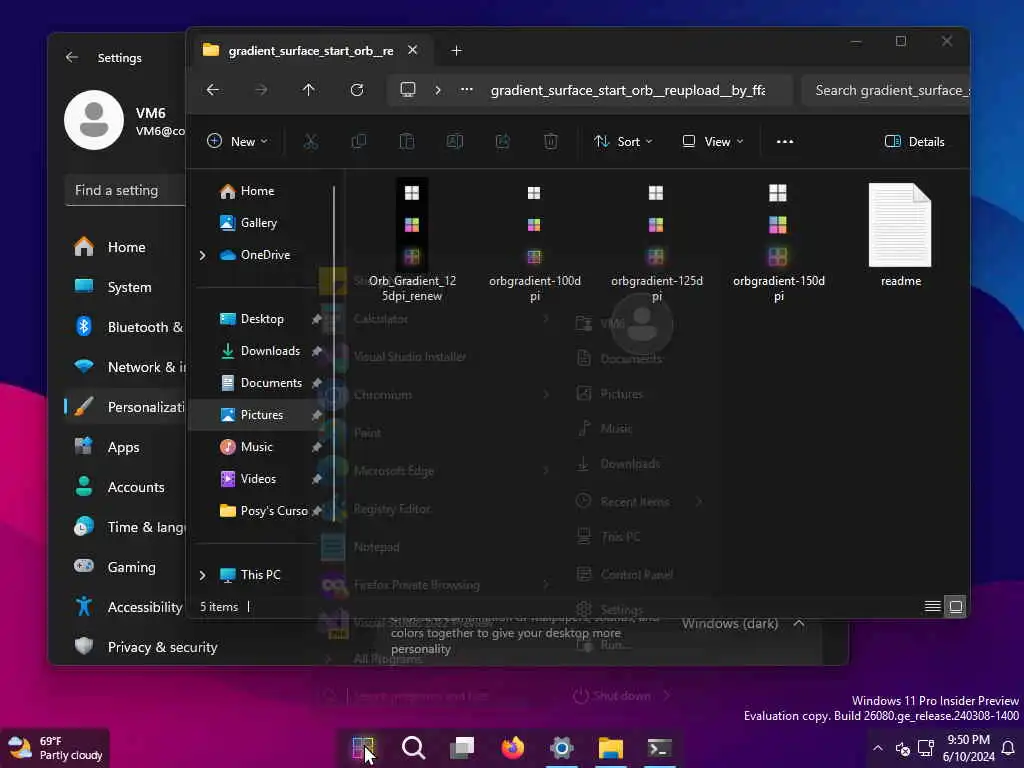The width and height of the screenshot is (1024, 768).
Task: Click the Start orb on the taskbar
Action: click(x=362, y=748)
